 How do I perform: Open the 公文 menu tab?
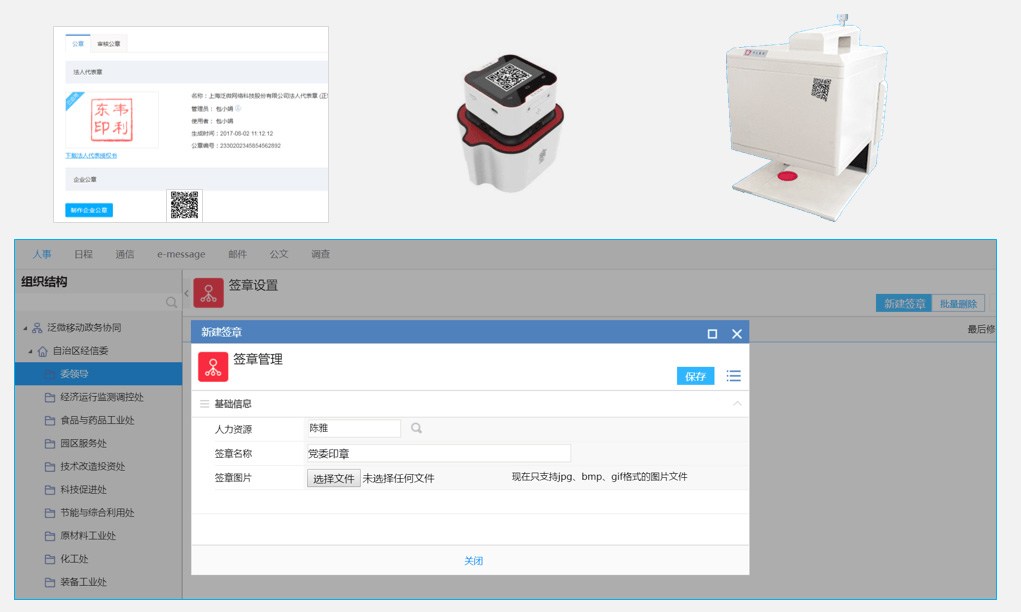[279, 254]
